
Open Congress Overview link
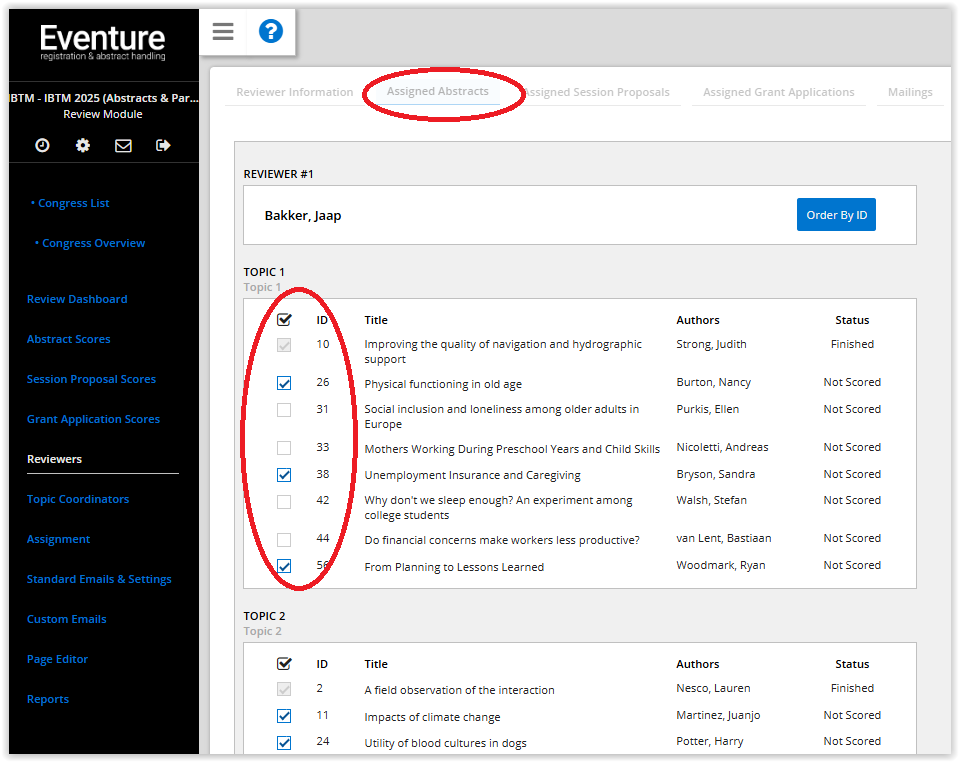(94, 243)
